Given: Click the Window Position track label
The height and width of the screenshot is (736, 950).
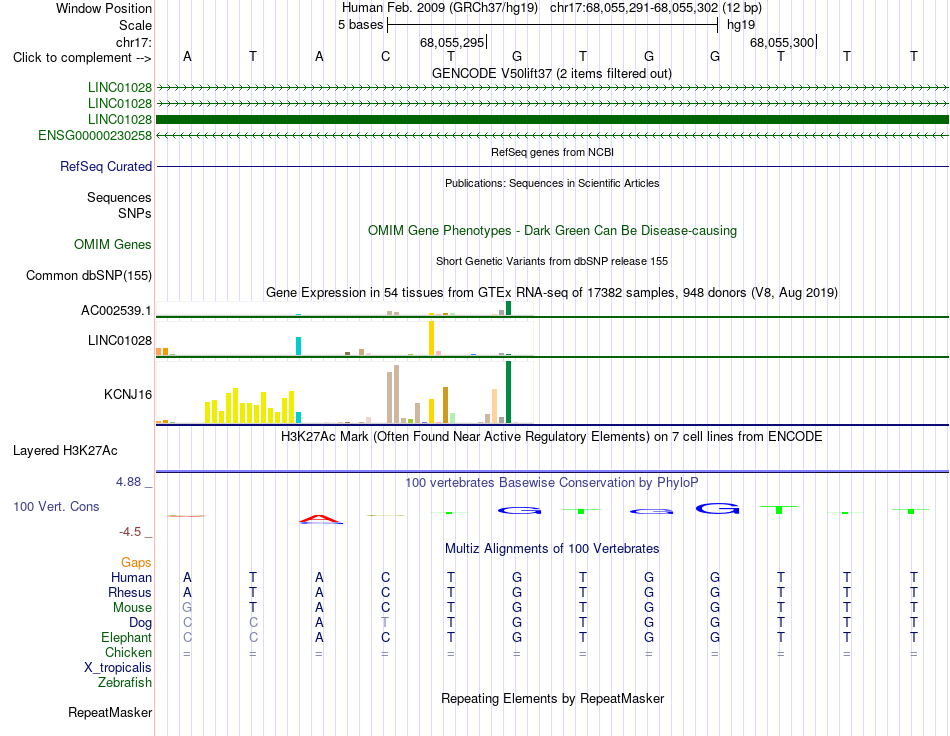Looking at the screenshot, I should [104, 8].
